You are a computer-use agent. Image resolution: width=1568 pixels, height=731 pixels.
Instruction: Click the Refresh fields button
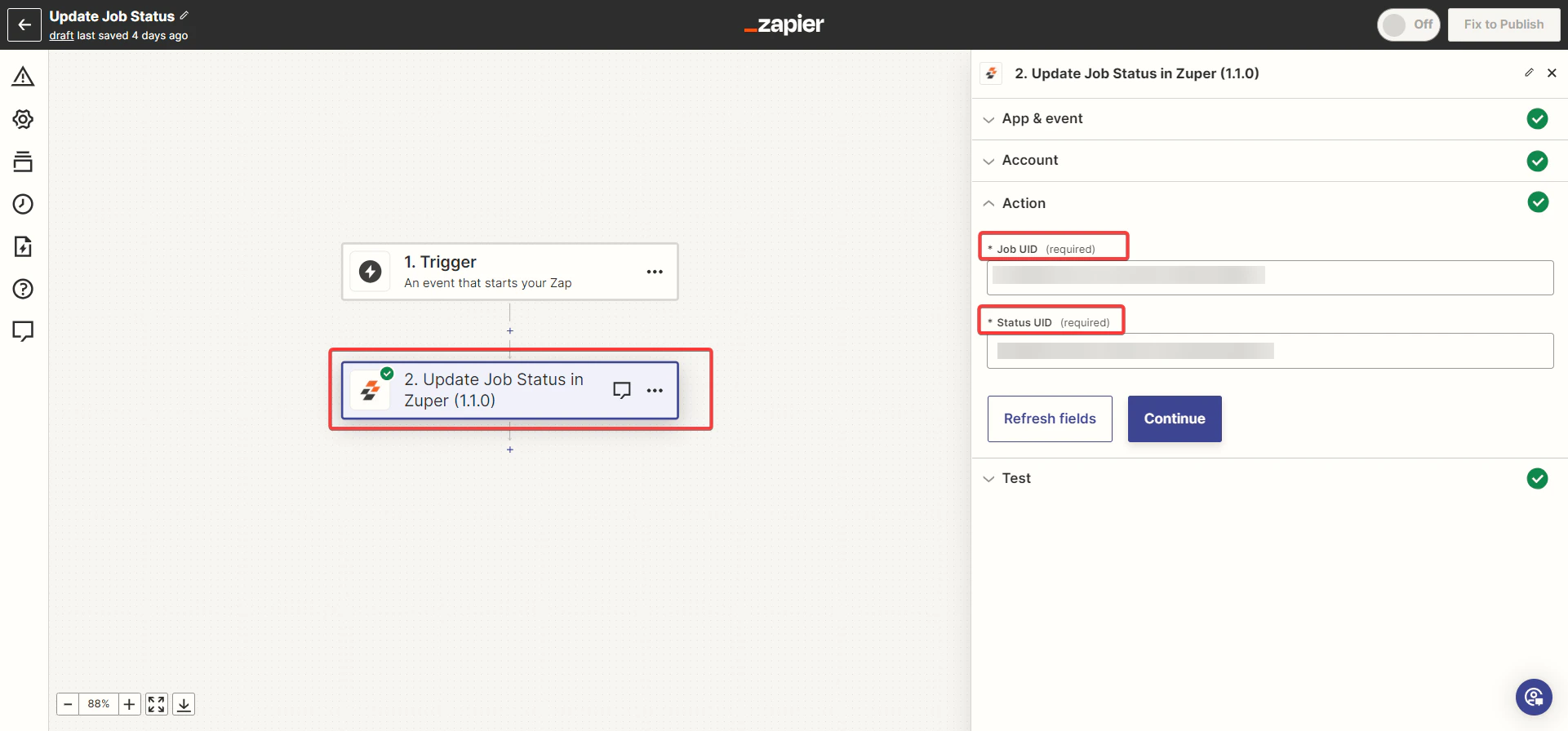[x=1050, y=419]
